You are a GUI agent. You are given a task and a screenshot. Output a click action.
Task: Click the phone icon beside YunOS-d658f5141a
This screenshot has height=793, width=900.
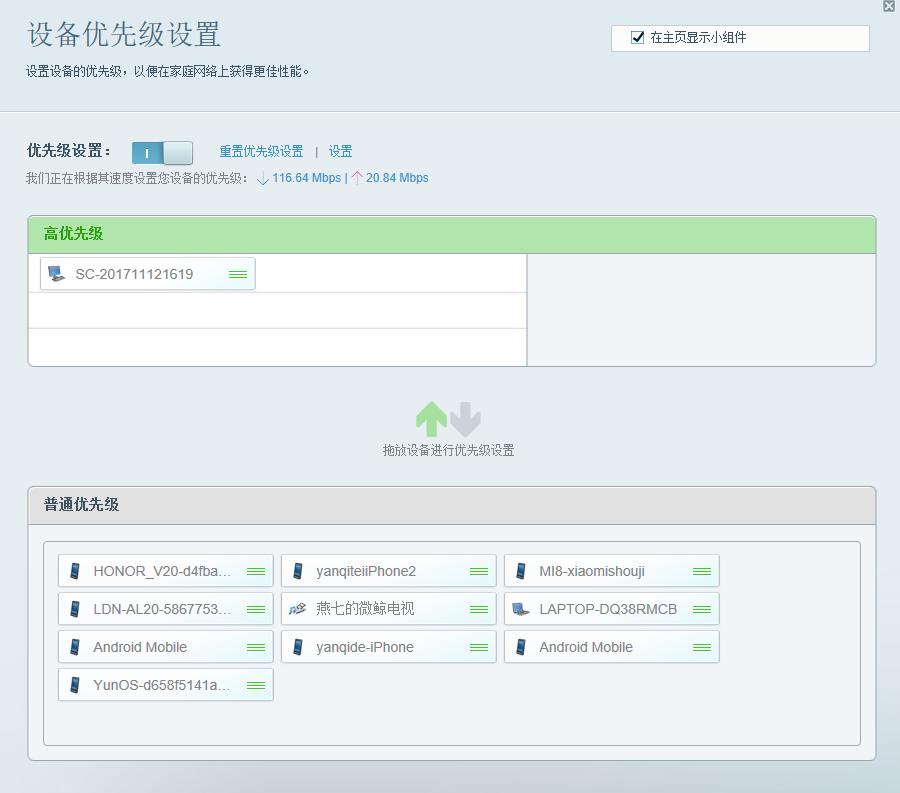[x=75, y=684]
